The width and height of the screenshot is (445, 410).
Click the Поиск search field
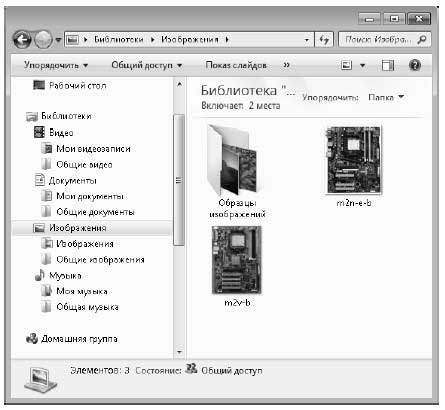pos(378,40)
